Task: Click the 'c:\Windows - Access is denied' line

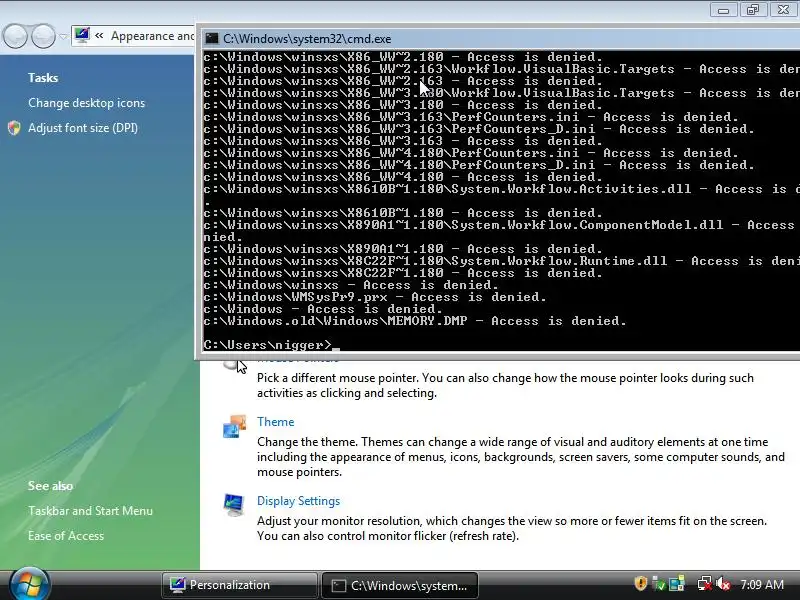Action: click(322, 309)
